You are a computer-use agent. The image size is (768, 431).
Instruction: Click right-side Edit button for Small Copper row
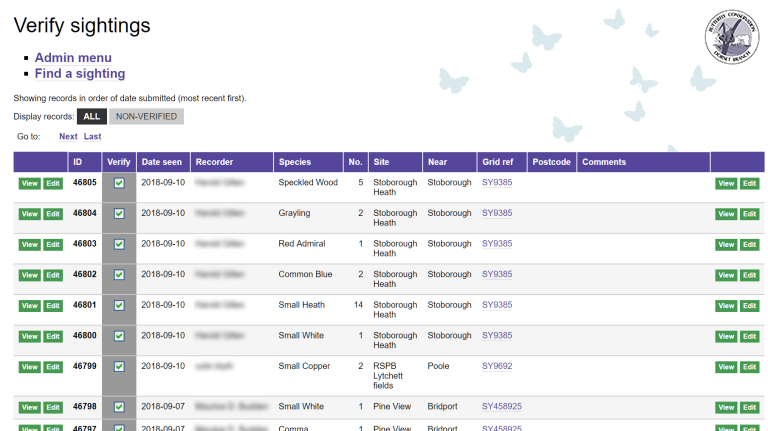[x=750, y=367]
